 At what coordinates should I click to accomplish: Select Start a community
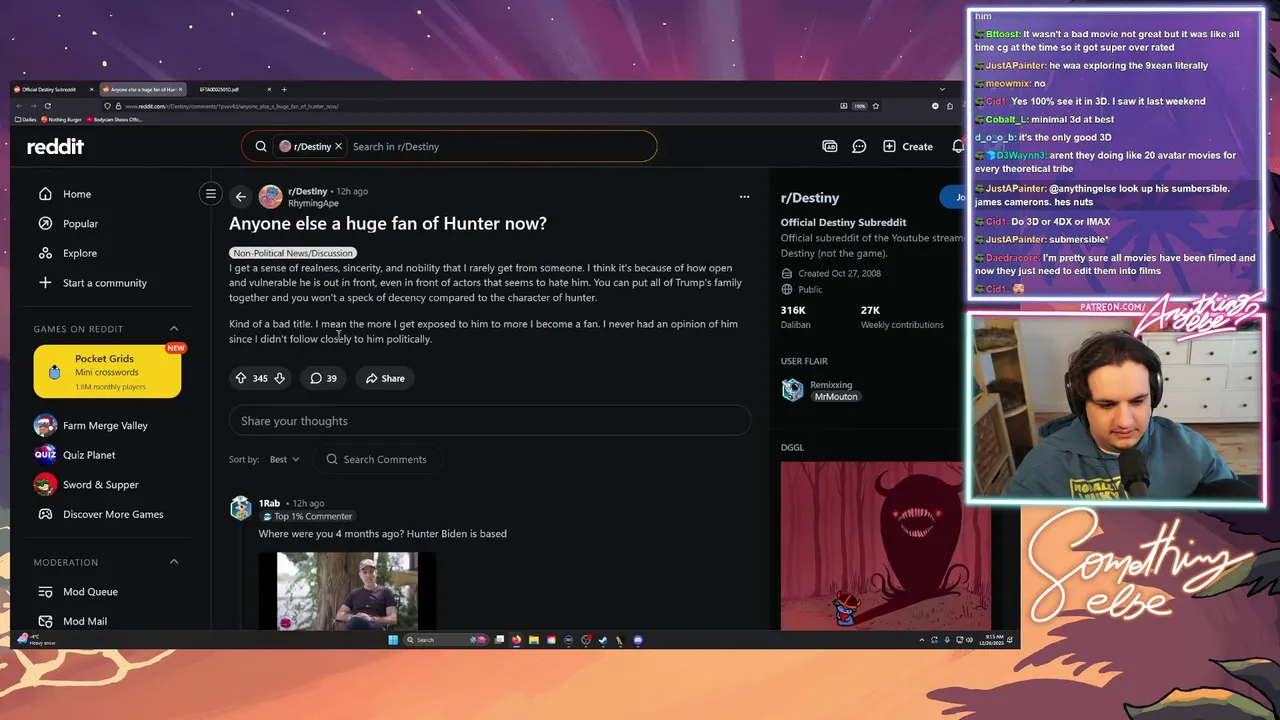point(104,283)
